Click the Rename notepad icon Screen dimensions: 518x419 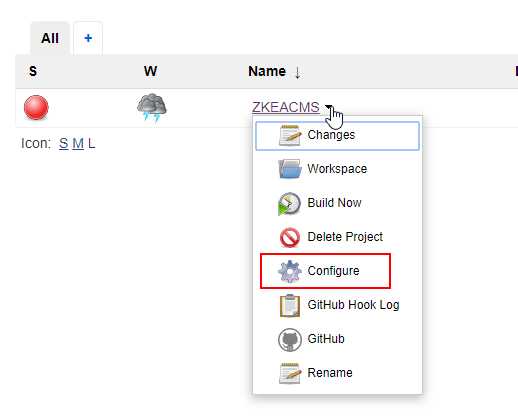290,373
